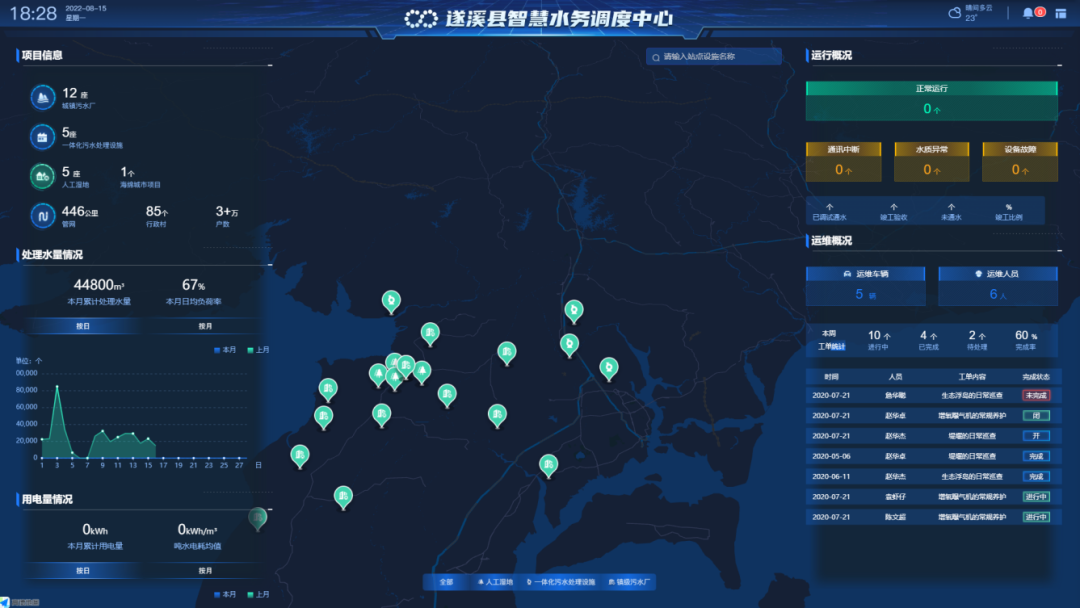
Task: Click the 人工湿地 wetland leaf icon
Action: click(x=41, y=176)
